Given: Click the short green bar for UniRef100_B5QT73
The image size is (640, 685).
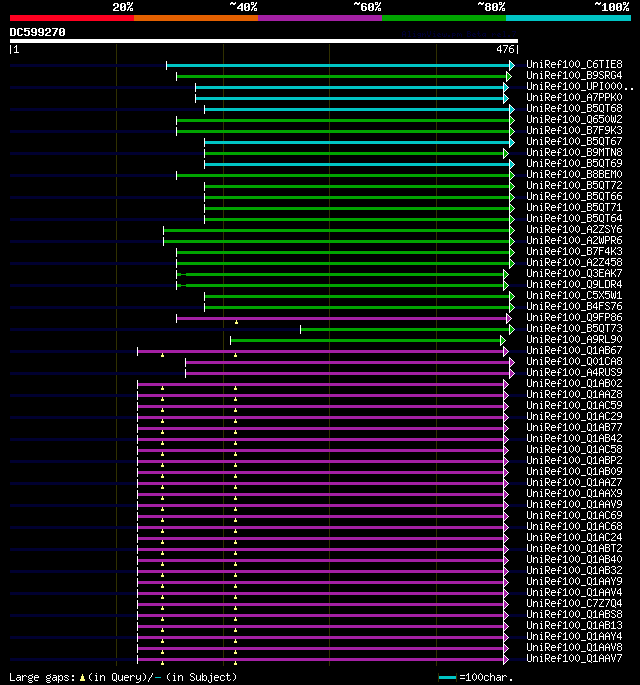Looking at the screenshot, I should pos(405,329).
